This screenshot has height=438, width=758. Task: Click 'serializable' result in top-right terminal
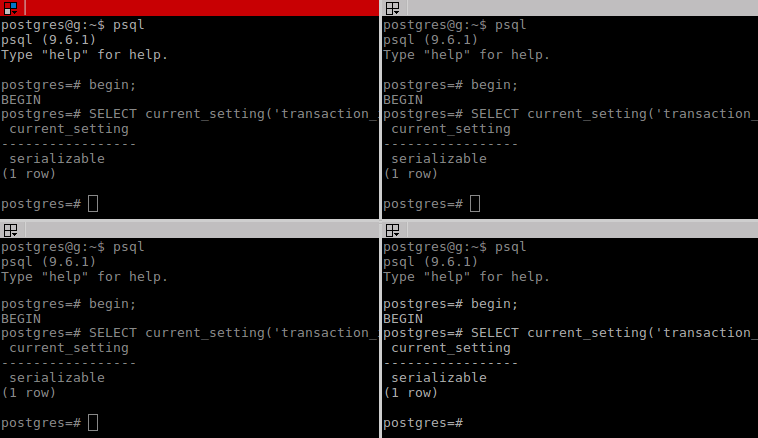tap(439, 159)
